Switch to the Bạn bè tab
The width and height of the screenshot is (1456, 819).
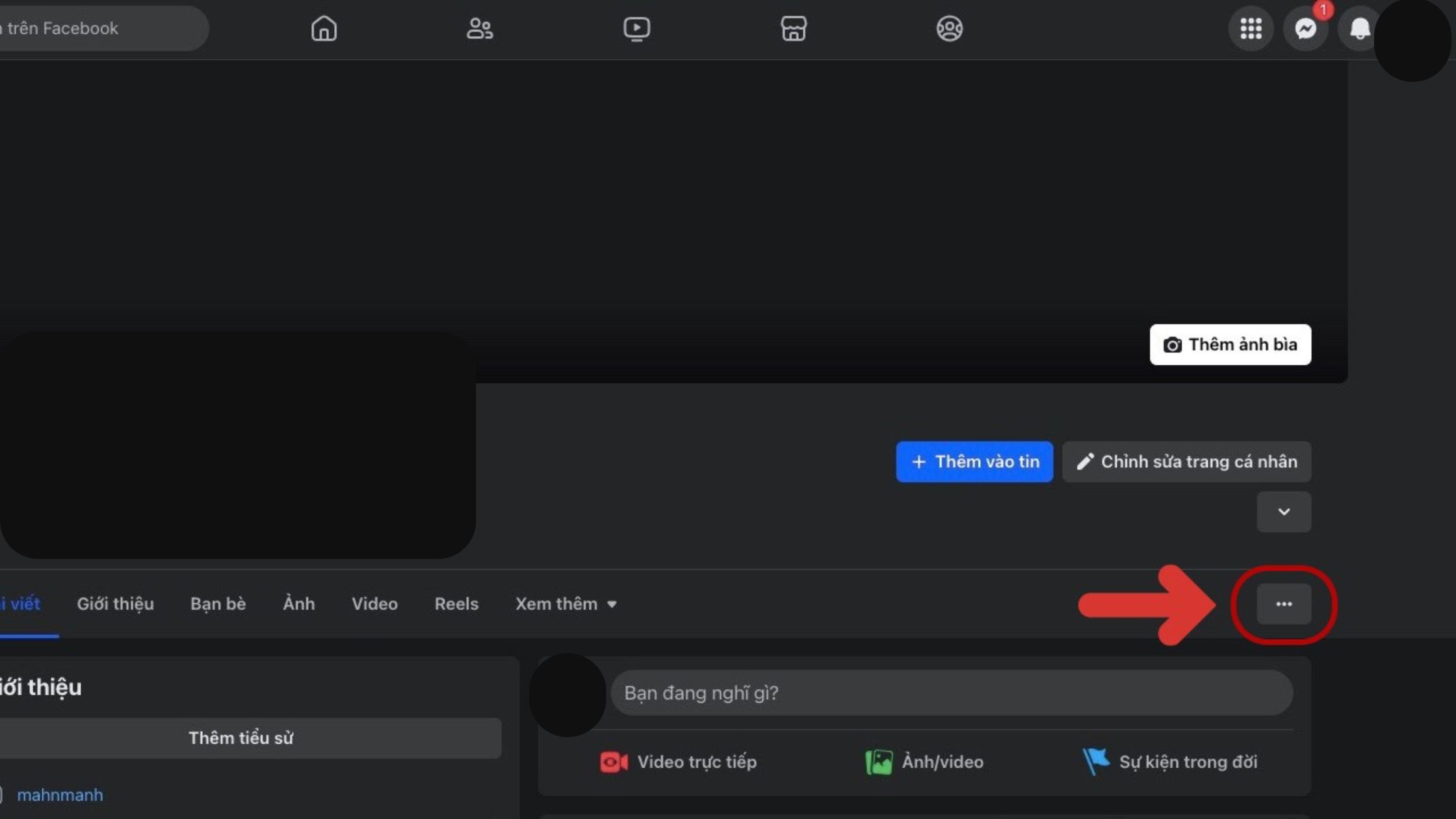click(x=218, y=604)
